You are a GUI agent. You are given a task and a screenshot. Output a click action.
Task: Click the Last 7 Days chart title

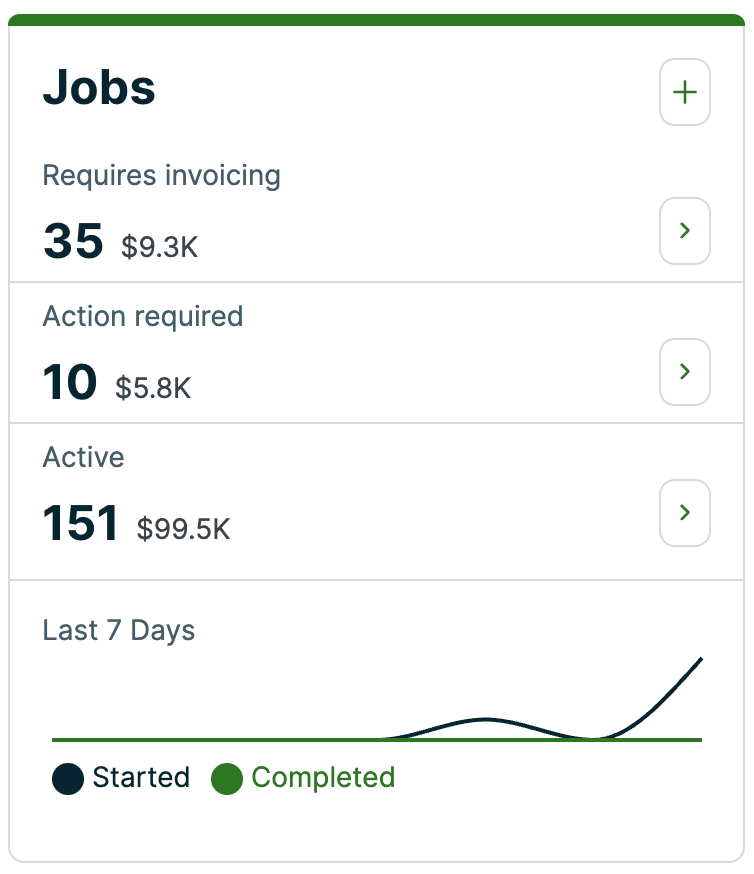pos(119,631)
